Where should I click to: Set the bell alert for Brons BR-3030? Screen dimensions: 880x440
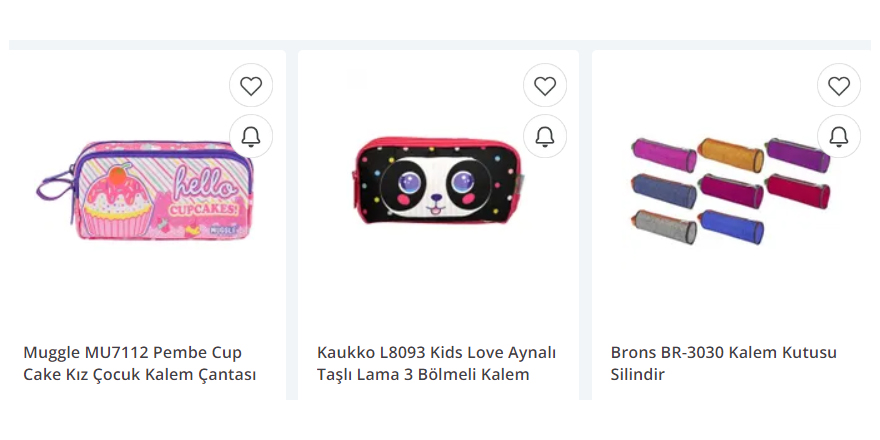click(x=838, y=136)
